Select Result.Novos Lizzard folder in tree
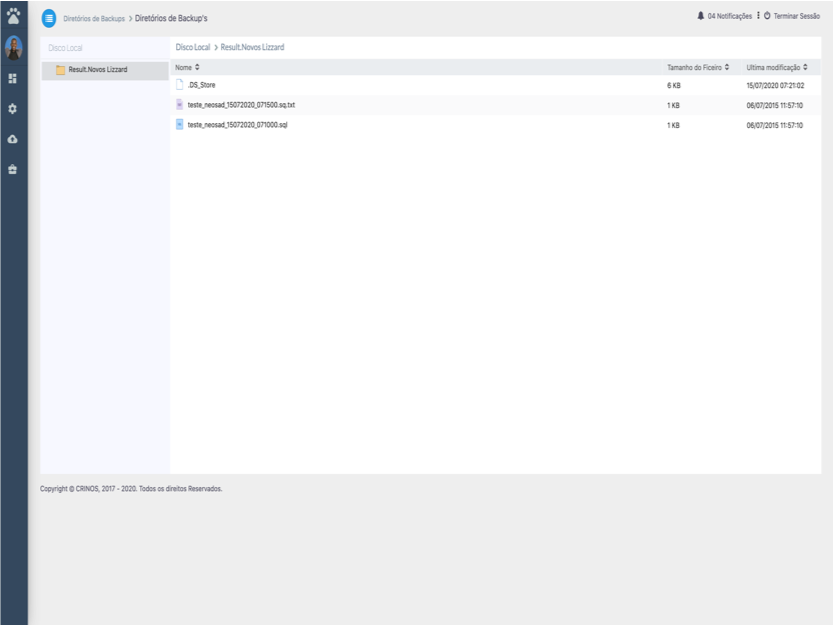 pos(97,70)
